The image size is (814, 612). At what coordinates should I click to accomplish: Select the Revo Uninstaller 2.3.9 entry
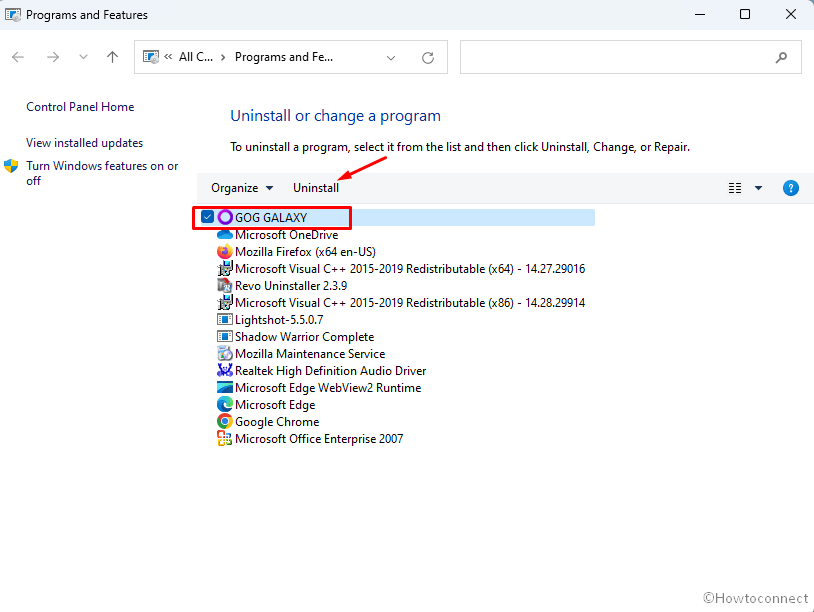[291, 286]
